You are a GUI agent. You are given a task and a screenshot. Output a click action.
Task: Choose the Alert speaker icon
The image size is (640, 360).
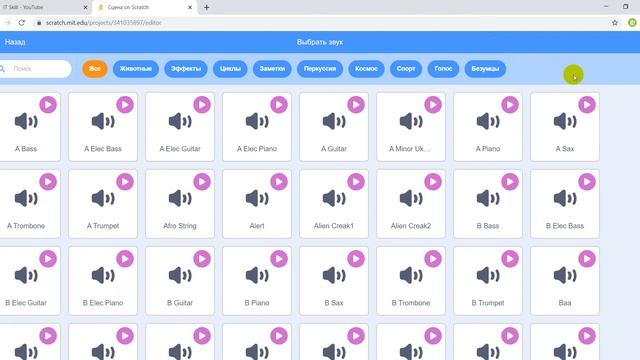coord(257,199)
